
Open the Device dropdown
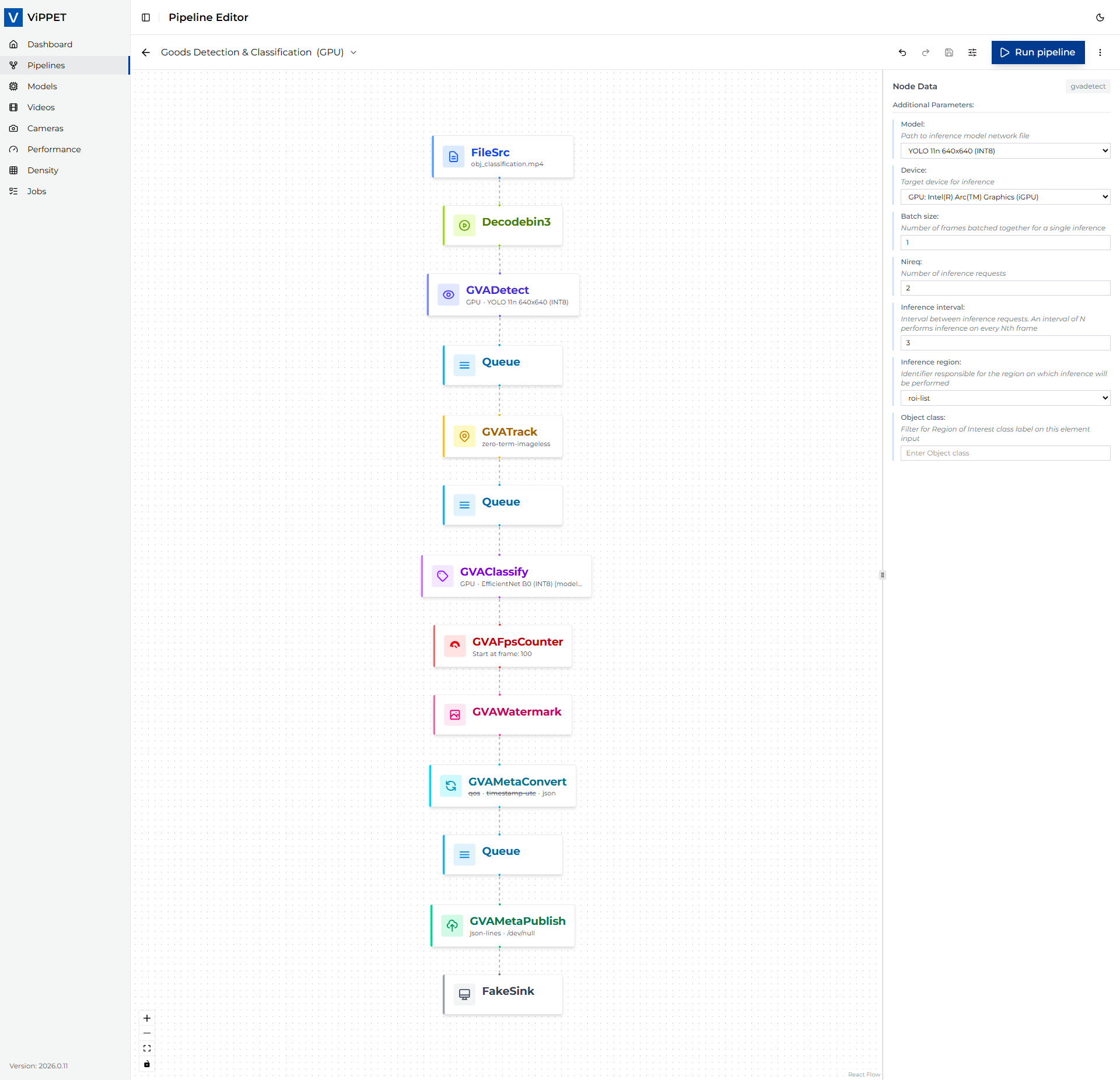point(1005,197)
